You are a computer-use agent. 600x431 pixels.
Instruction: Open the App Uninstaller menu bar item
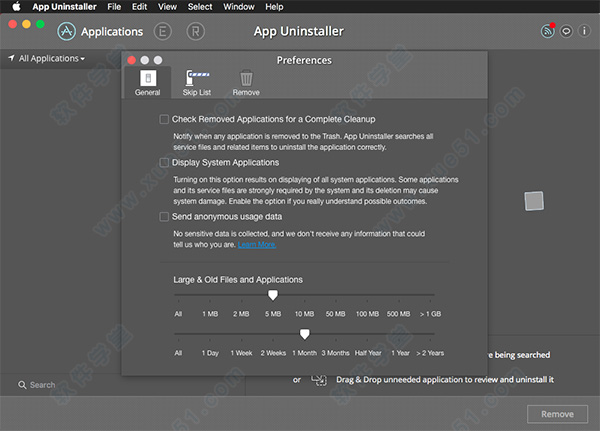click(x=64, y=7)
